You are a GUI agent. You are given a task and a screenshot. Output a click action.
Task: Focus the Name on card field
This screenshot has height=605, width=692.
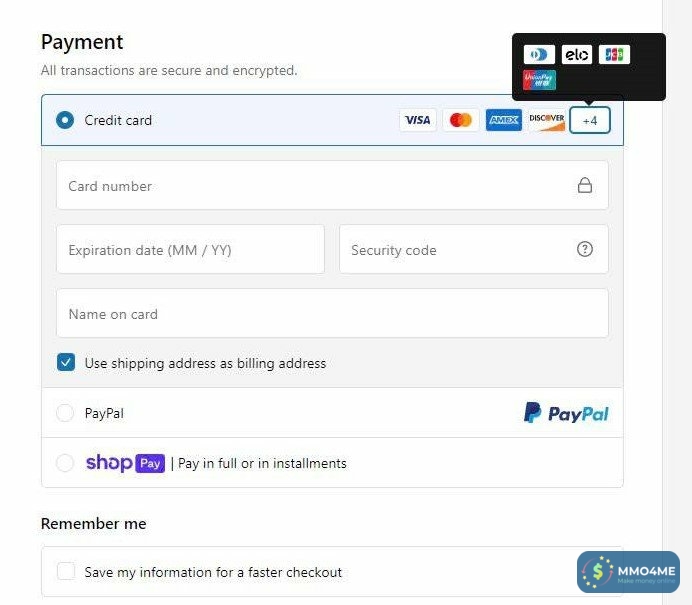point(332,313)
